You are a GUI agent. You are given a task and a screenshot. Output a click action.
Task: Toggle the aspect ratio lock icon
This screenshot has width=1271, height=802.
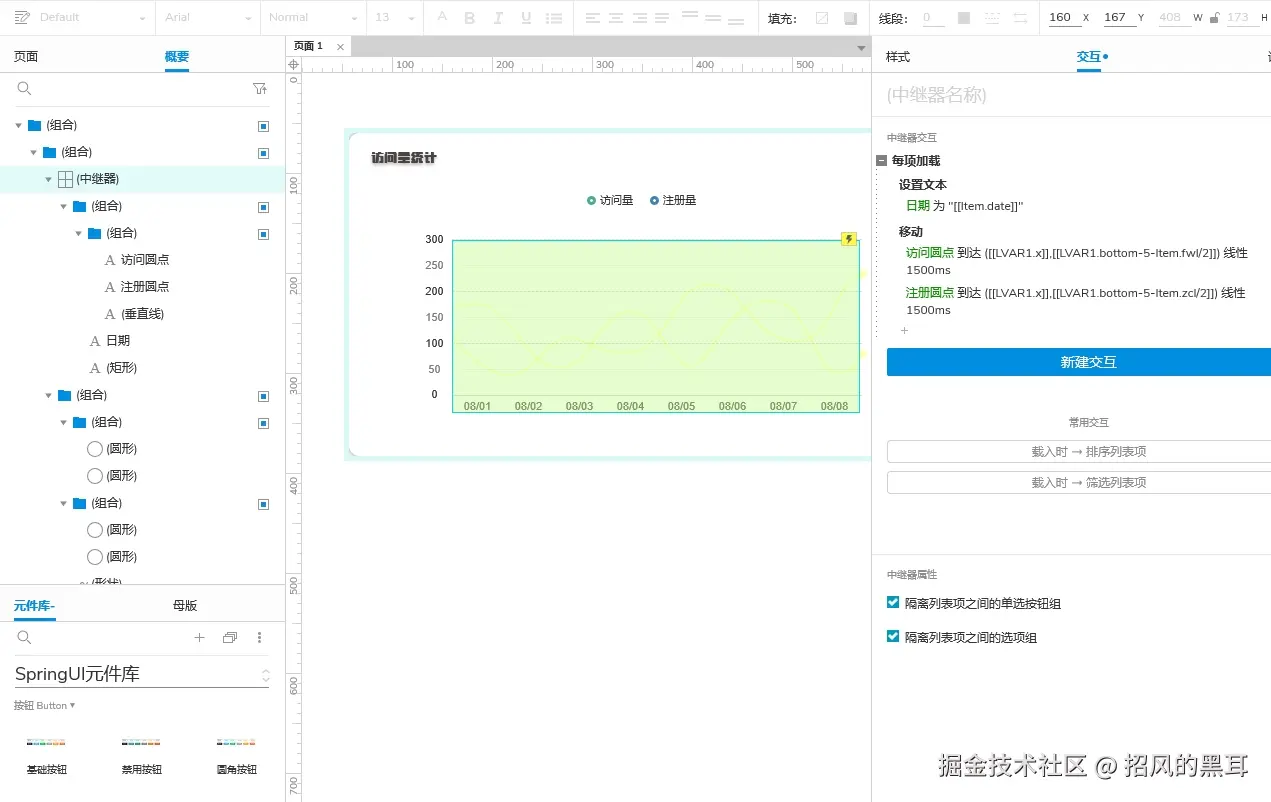click(1215, 18)
